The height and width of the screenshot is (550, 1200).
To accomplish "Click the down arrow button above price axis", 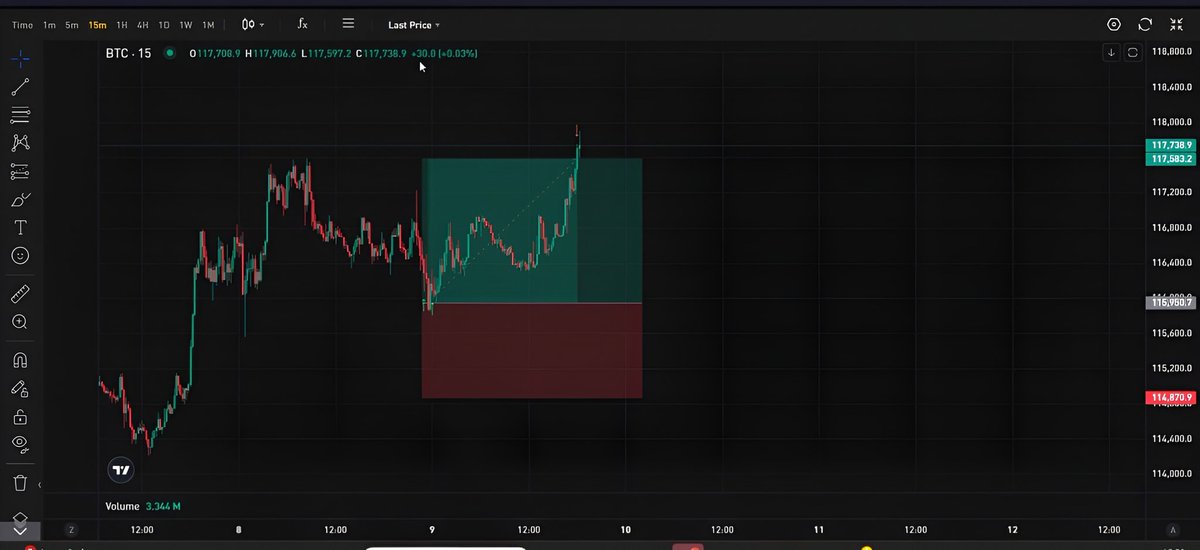I will click(x=1111, y=52).
